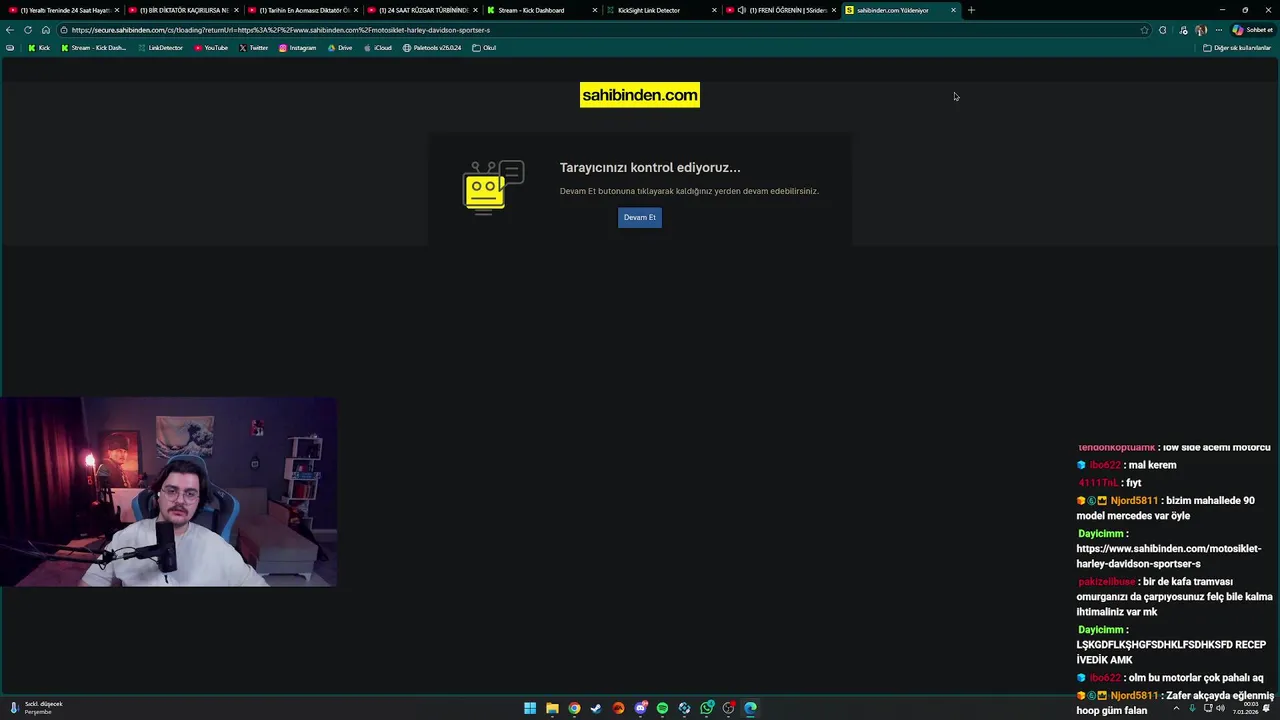
Task: Click the taskbar clock and date
Action: [x=1245, y=708]
